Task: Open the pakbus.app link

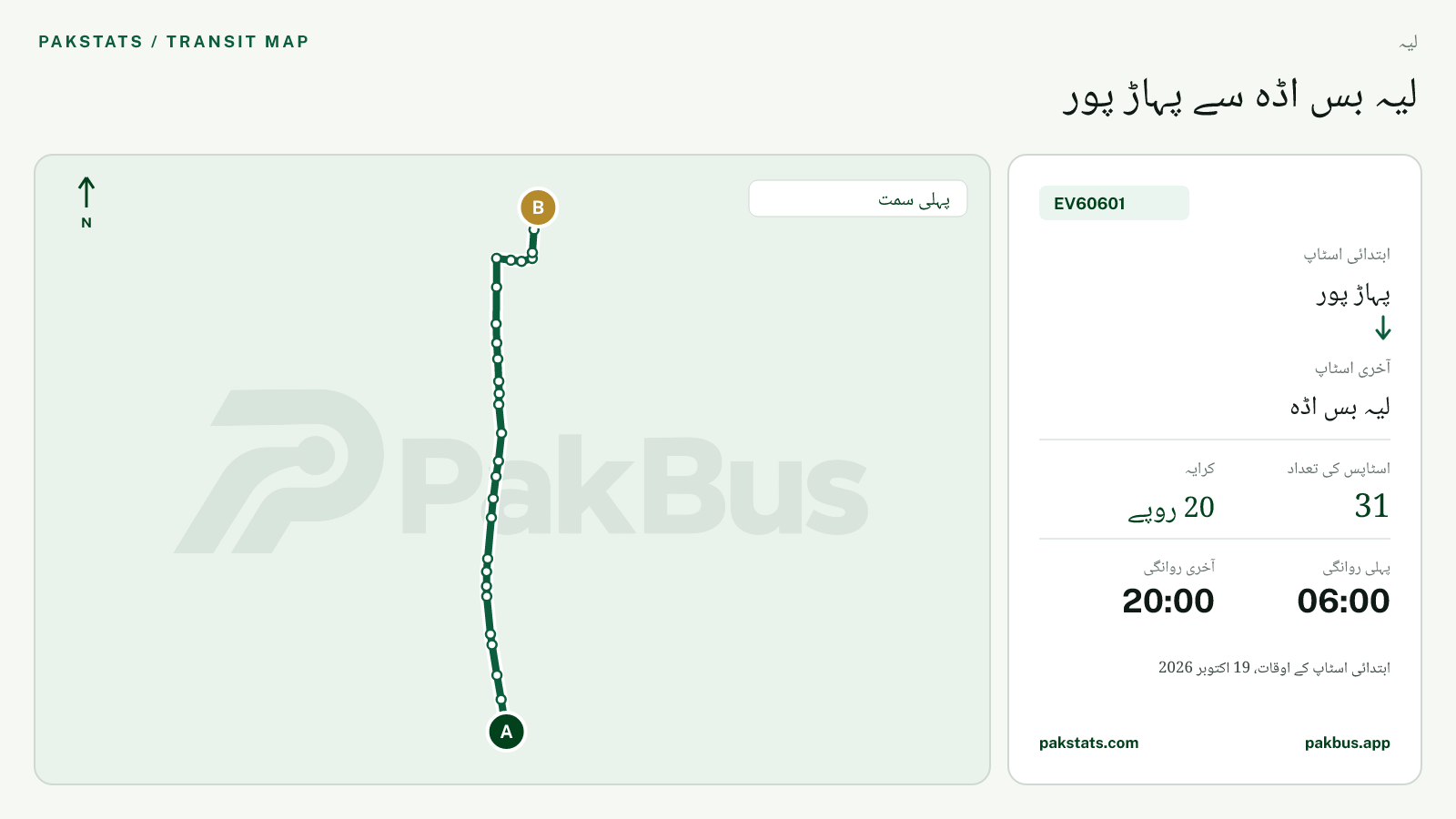Action: coord(1348,743)
